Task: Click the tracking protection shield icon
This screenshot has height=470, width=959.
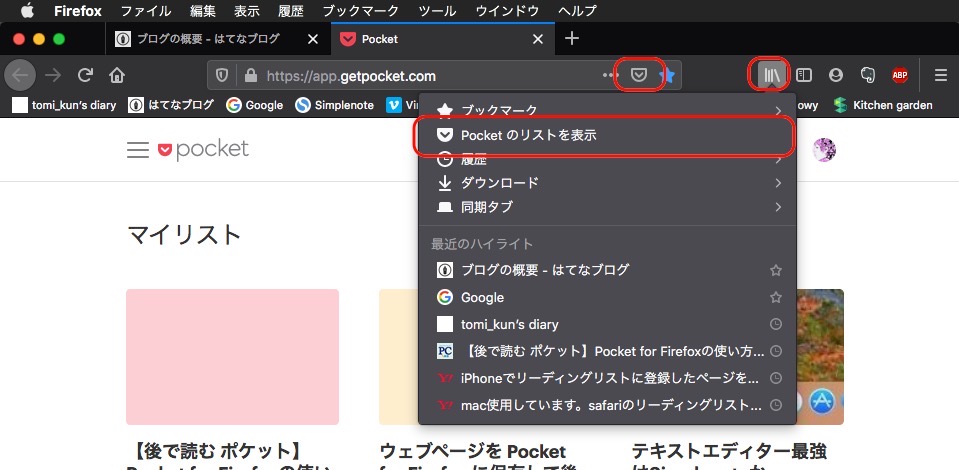Action: tap(222, 75)
